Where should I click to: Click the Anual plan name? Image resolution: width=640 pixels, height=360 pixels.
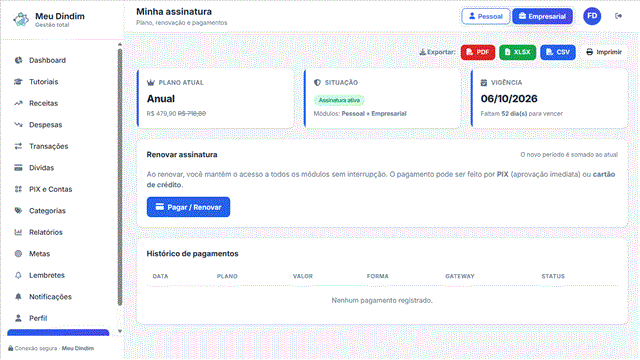[161, 99]
